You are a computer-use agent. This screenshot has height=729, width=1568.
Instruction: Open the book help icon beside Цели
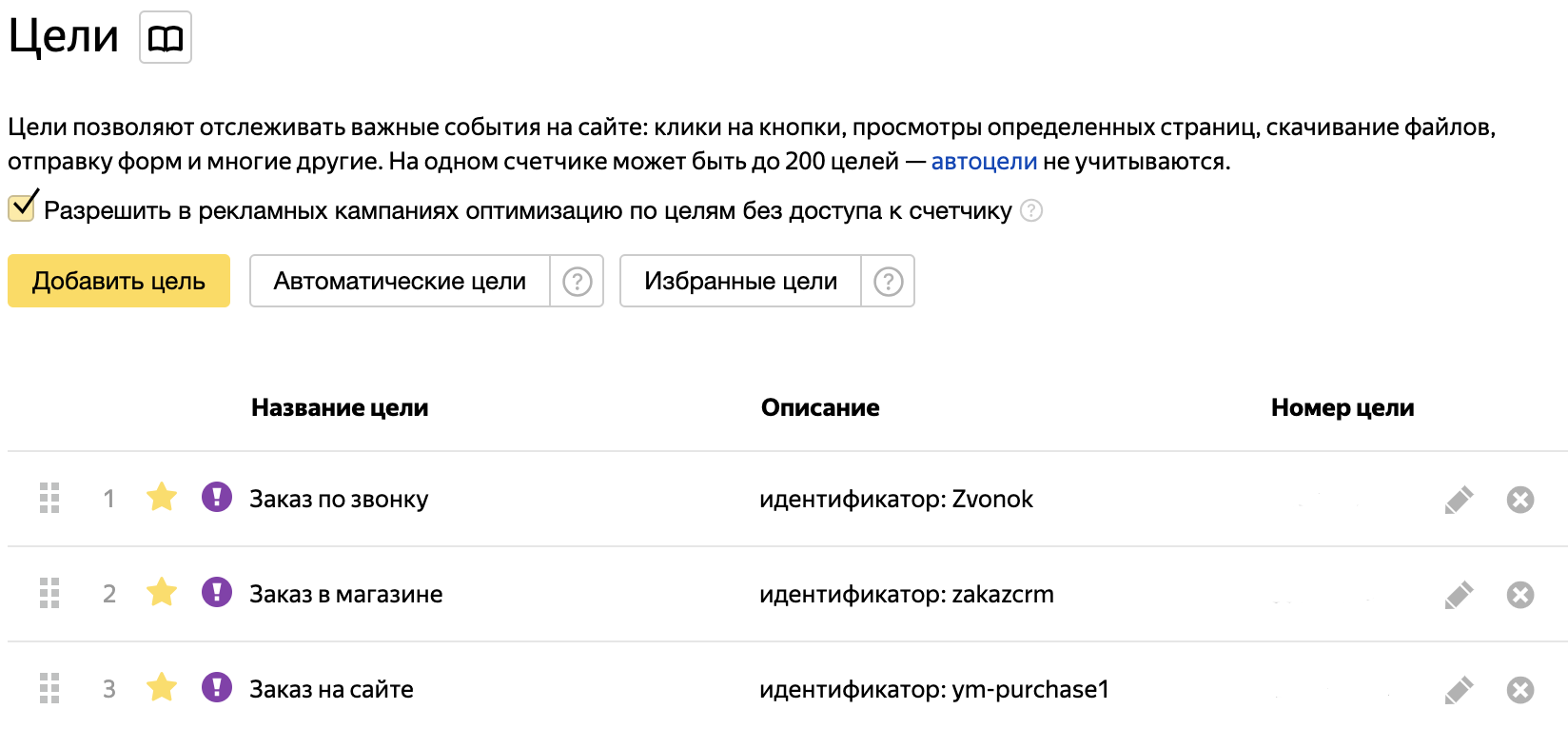click(x=166, y=38)
